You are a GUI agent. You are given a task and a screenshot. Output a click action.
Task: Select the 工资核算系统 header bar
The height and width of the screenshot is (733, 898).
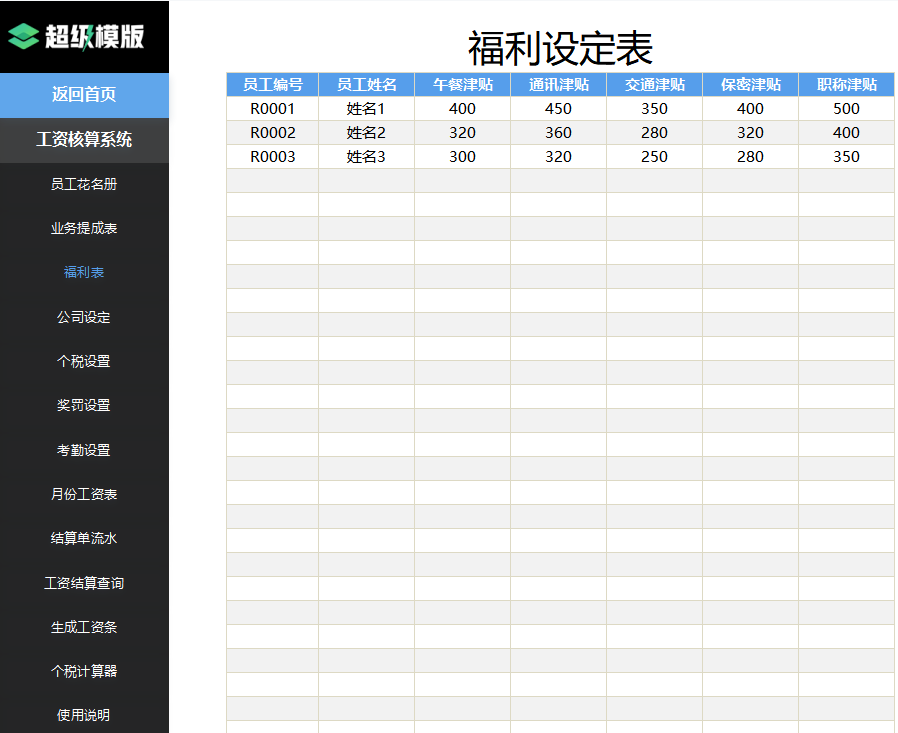85,141
